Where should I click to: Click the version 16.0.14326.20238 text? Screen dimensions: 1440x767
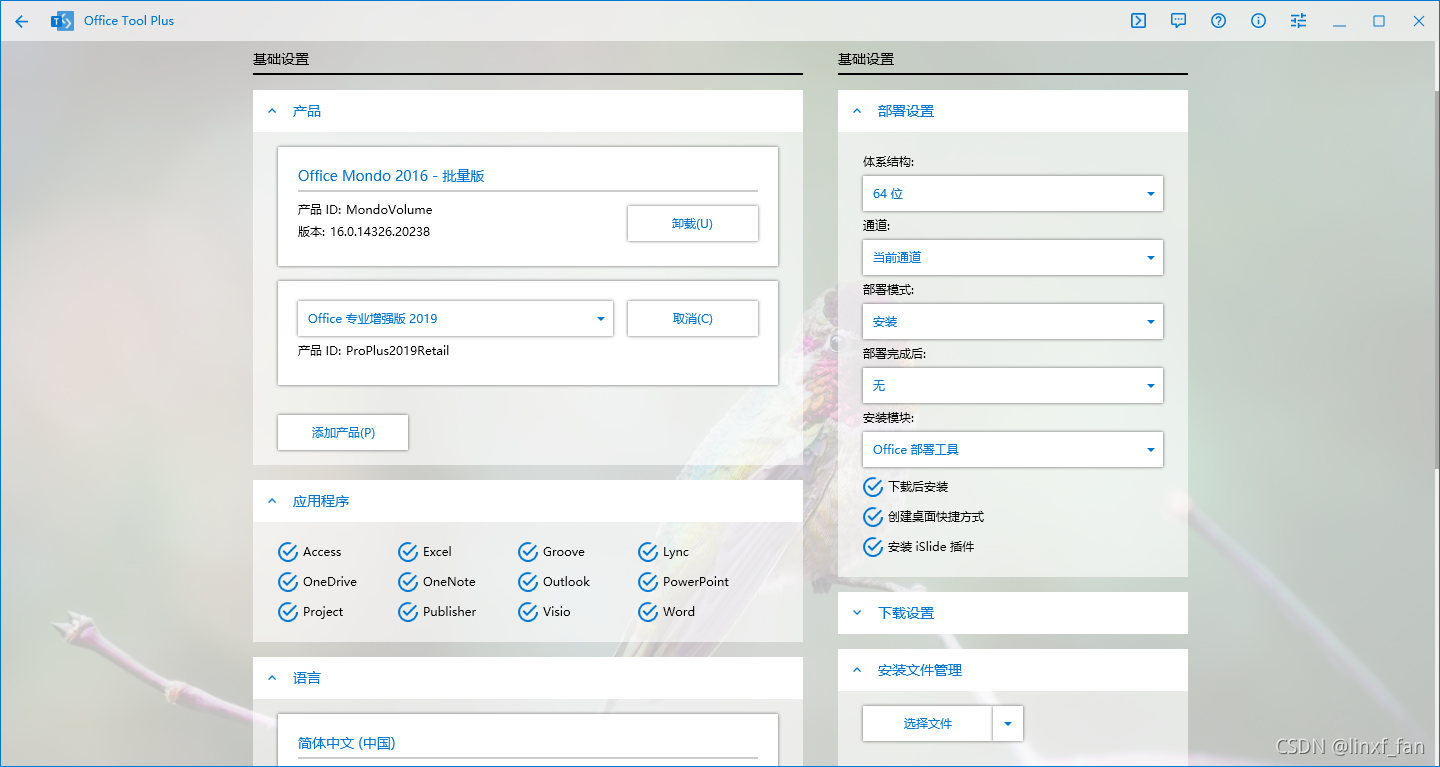[364, 232]
